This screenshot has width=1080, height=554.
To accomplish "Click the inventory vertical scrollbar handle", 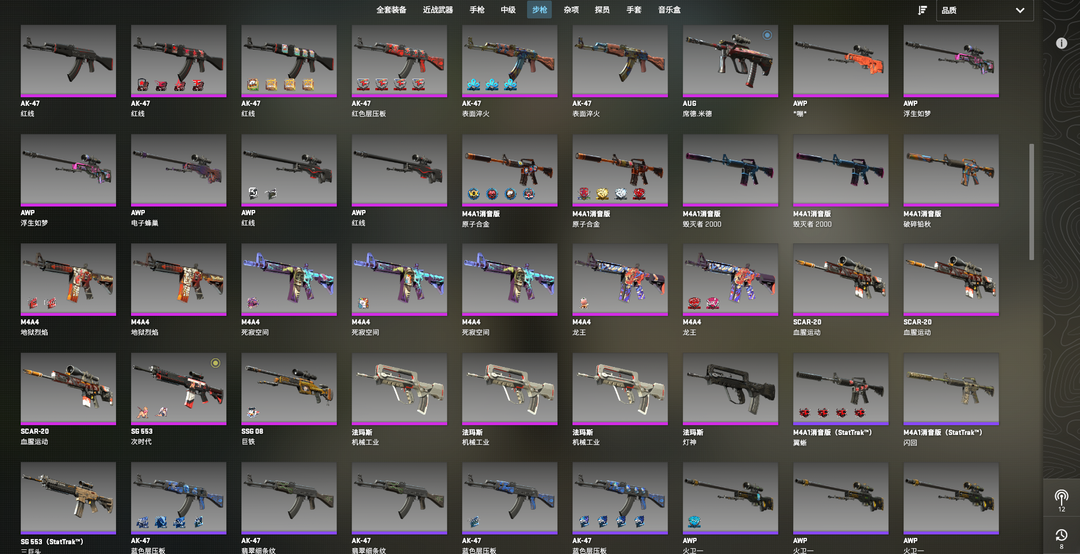I will pyautogui.click(x=1031, y=202).
